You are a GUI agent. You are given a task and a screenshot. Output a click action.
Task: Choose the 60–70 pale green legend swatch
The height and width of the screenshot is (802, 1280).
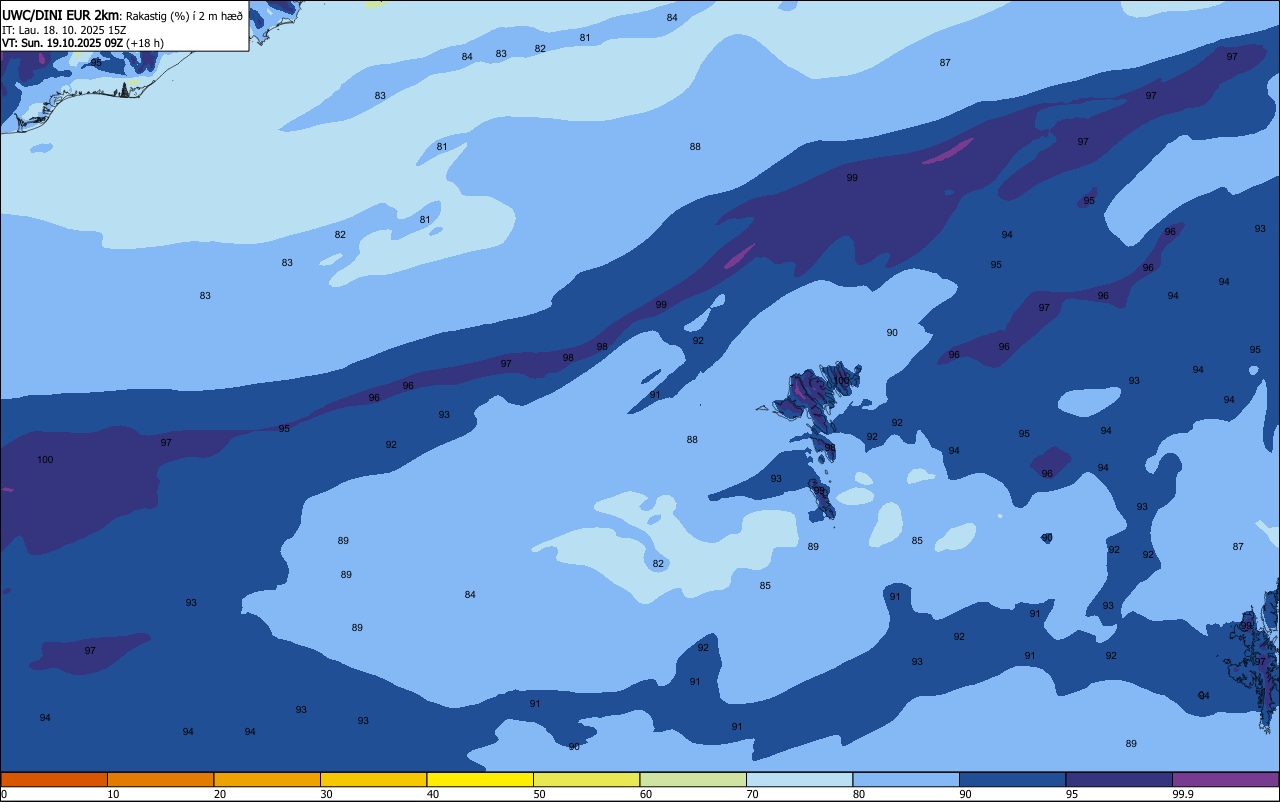click(693, 779)
